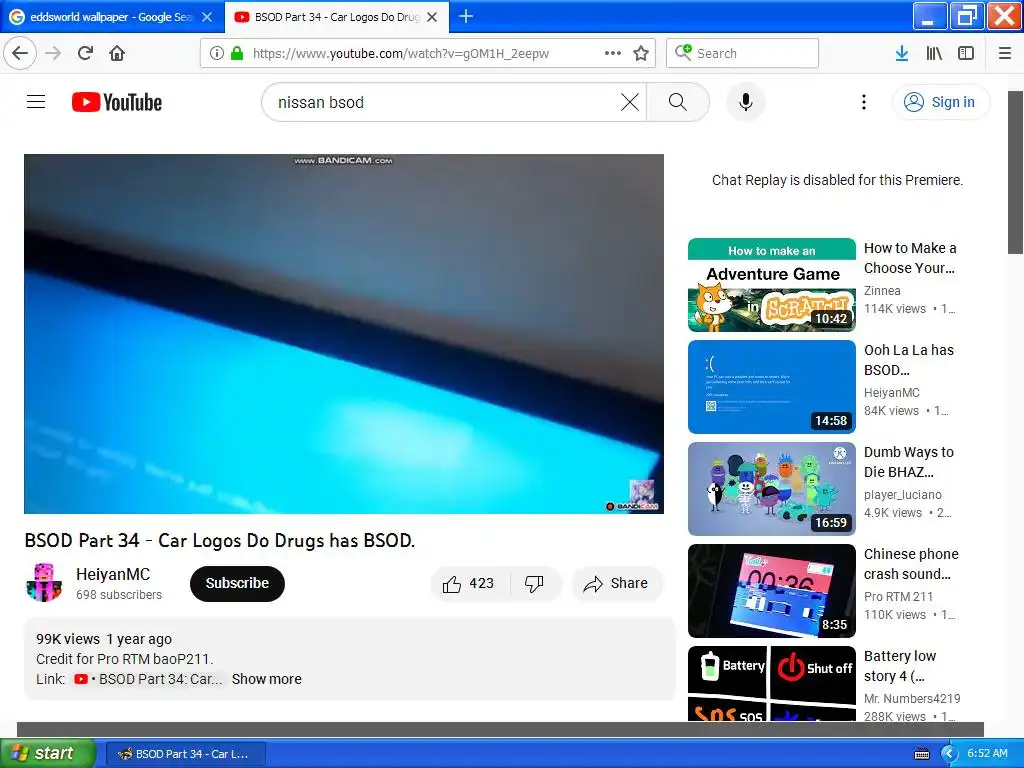The width and height of the screenshot is (1024, 768).
Task: Open Dumb Ways to Die BHAZ thumbnail
Action: click(771, 488)
